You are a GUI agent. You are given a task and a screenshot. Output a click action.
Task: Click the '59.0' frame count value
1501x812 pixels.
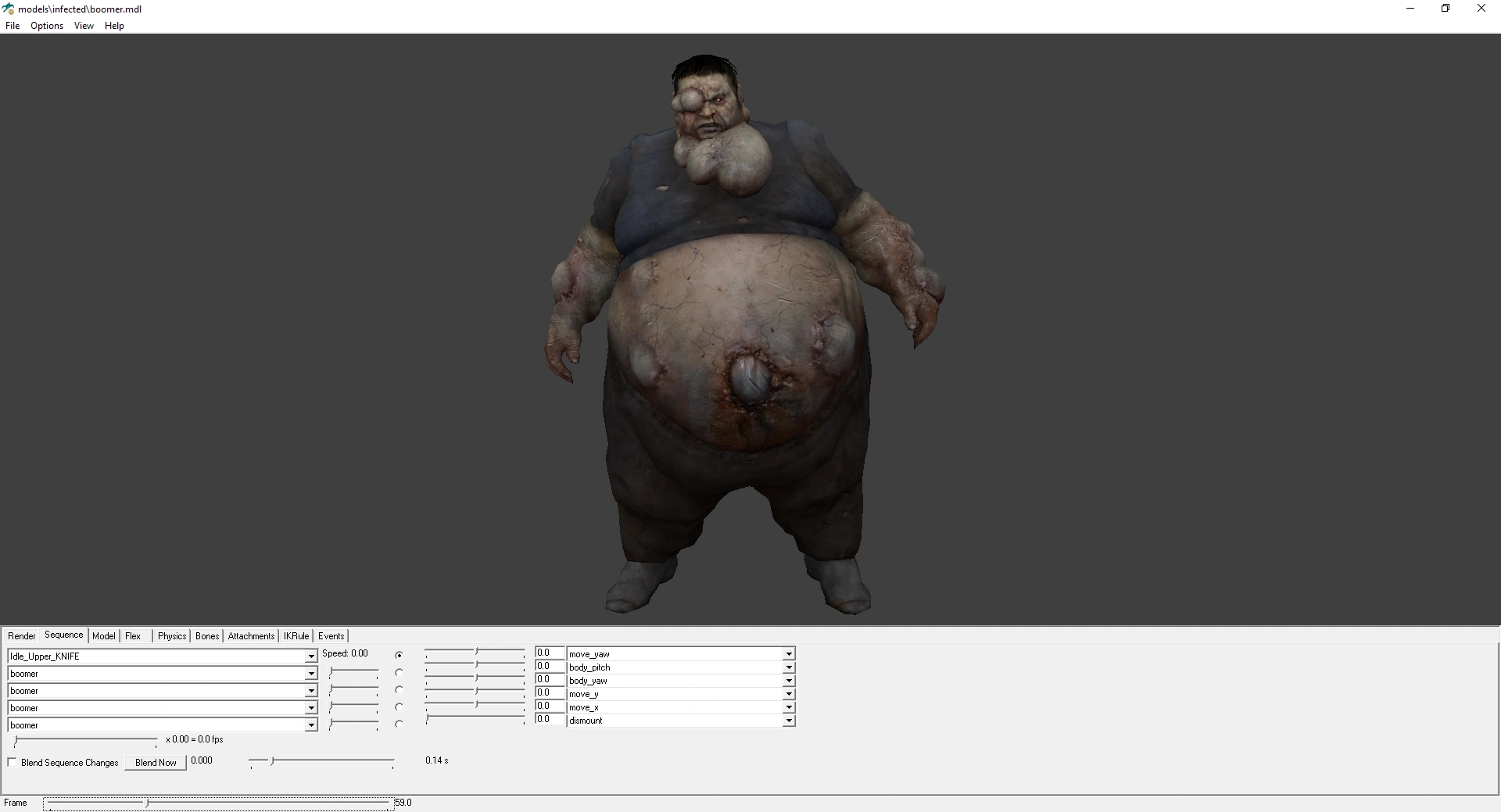click(403, 803)
